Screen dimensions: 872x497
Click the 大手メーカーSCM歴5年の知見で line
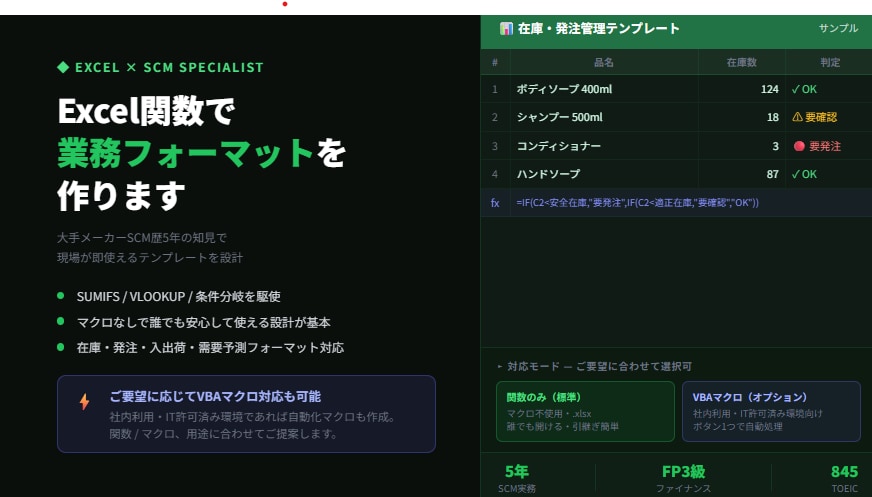(142, 238)
